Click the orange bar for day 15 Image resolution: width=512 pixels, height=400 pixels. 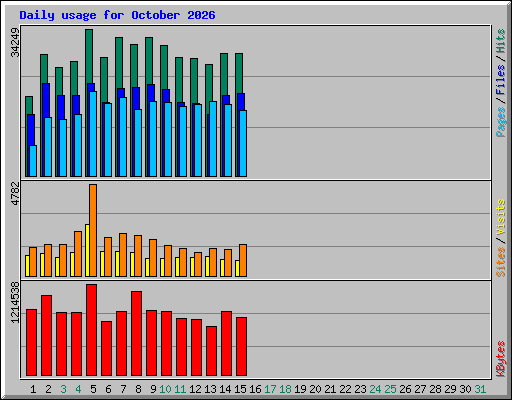(x=243, y=260)
